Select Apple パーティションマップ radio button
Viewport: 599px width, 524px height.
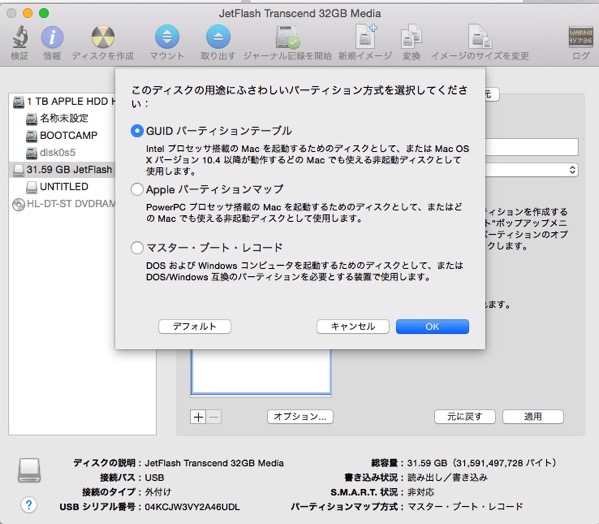point(137,189)
